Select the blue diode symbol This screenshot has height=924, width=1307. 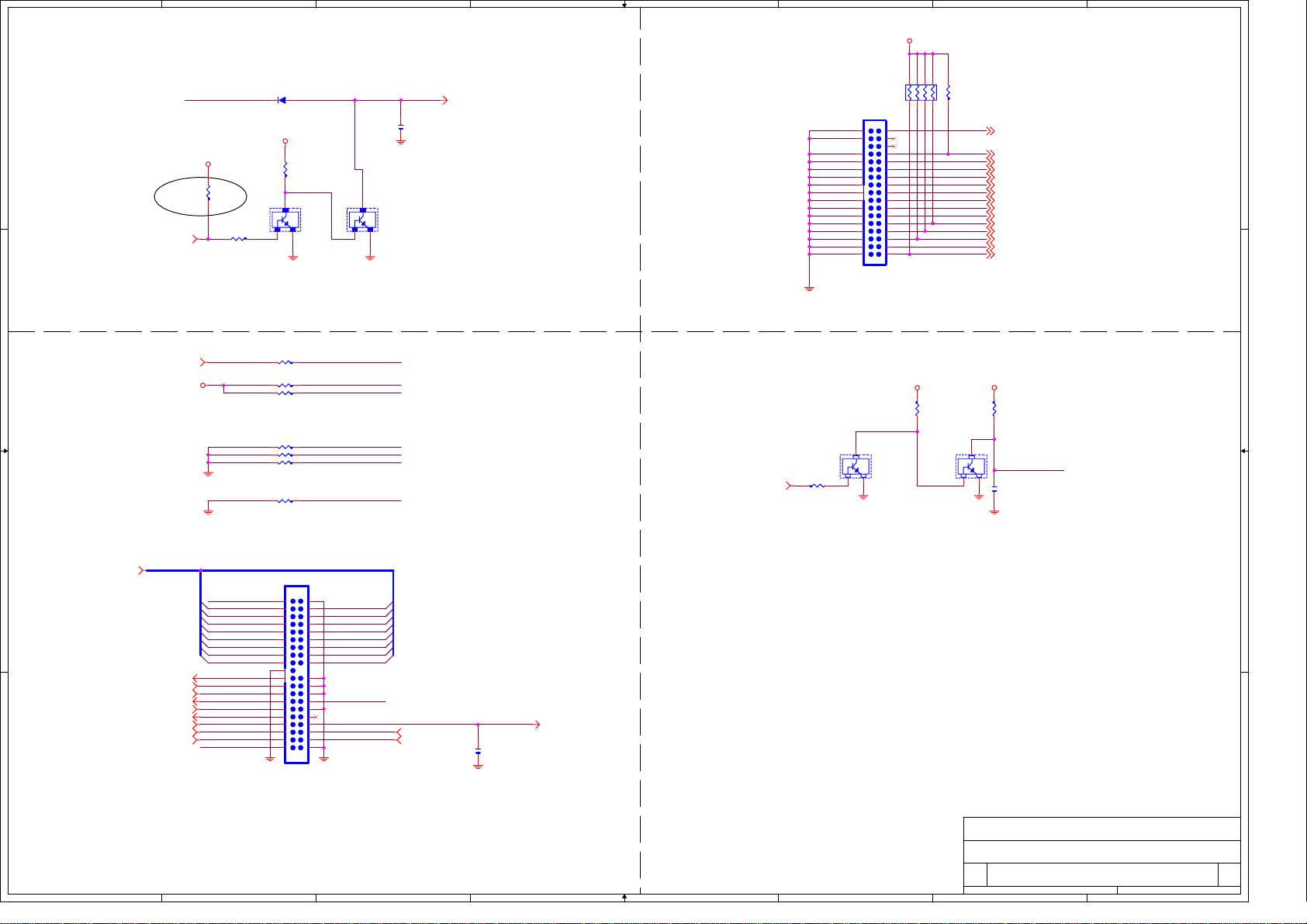(x=282, y=100)
